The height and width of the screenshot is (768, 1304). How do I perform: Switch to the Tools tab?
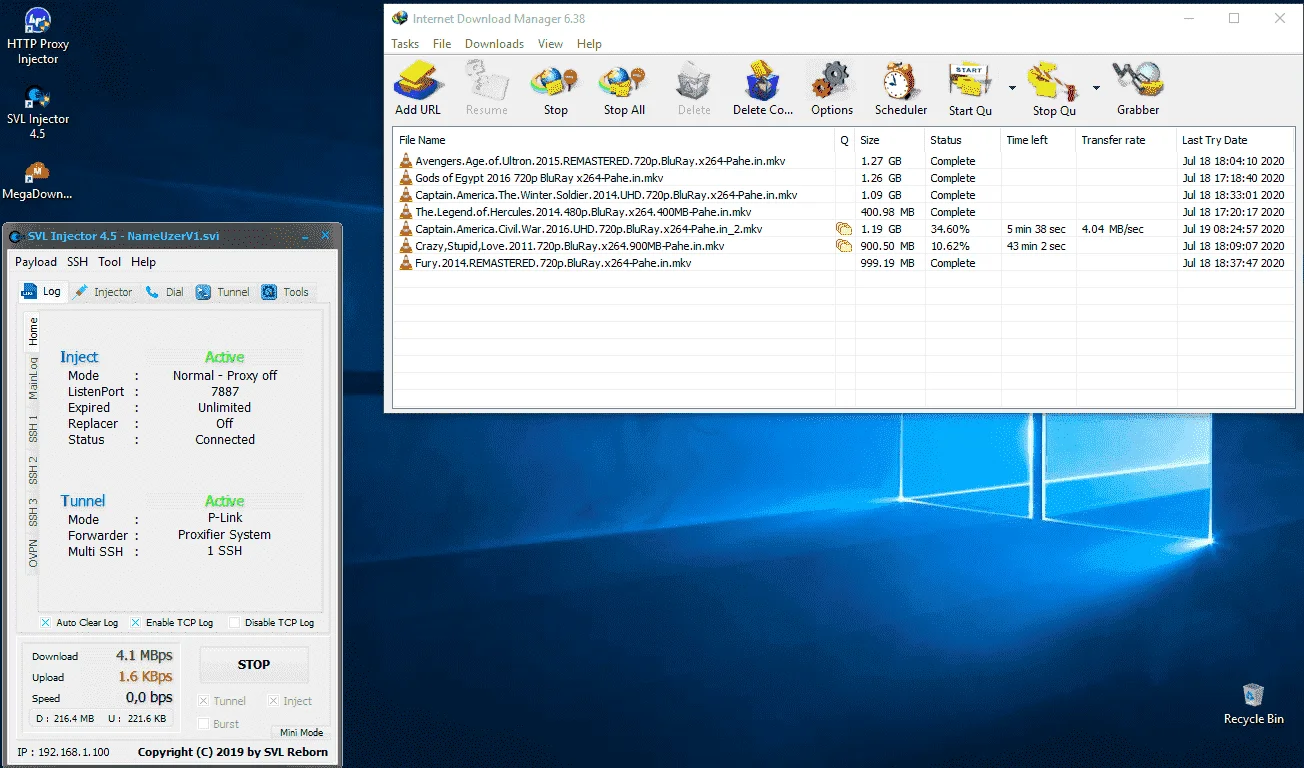(286, 292)
